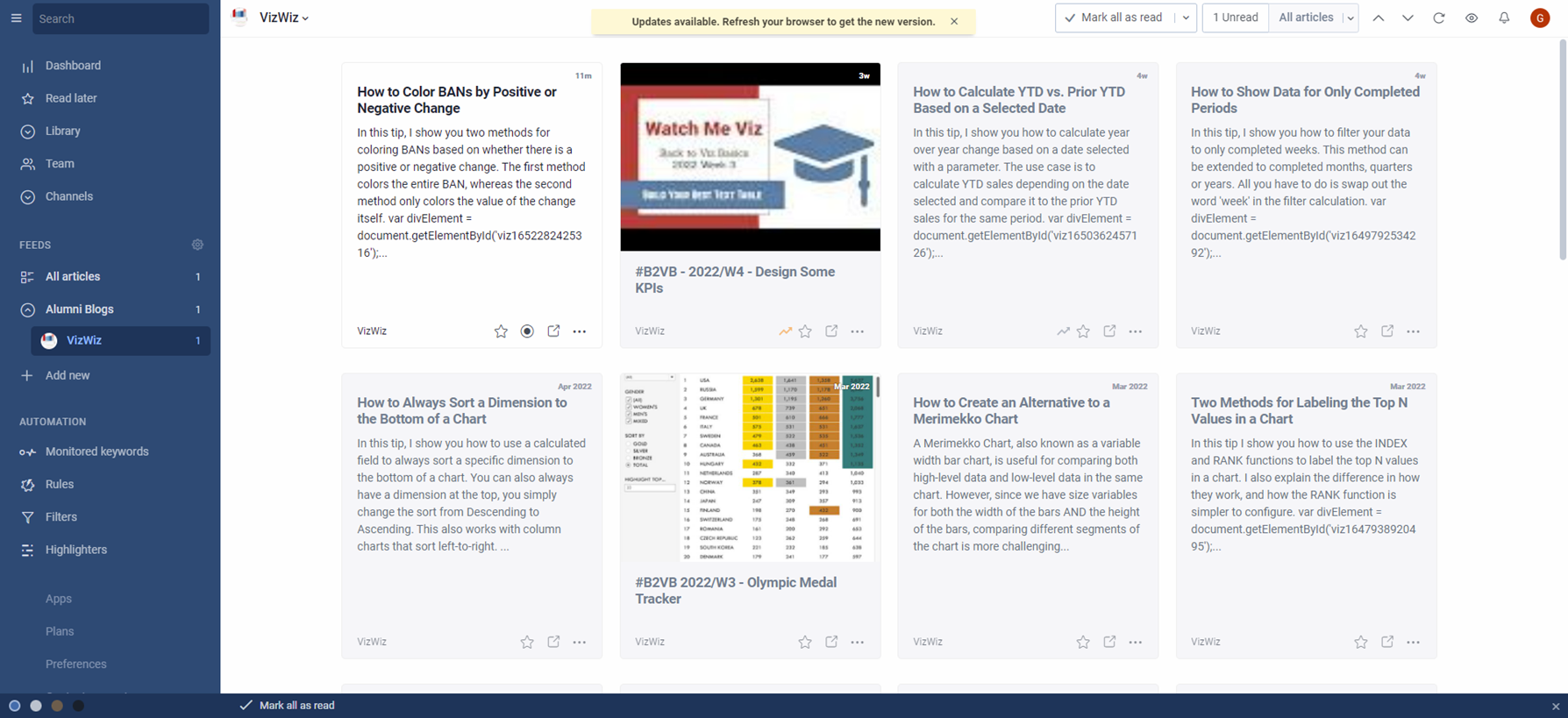The height and width of the screenshot is (718, 1568).
Task: Star the Labeling Top N Values article
Action: click(x=1361, y=642)
